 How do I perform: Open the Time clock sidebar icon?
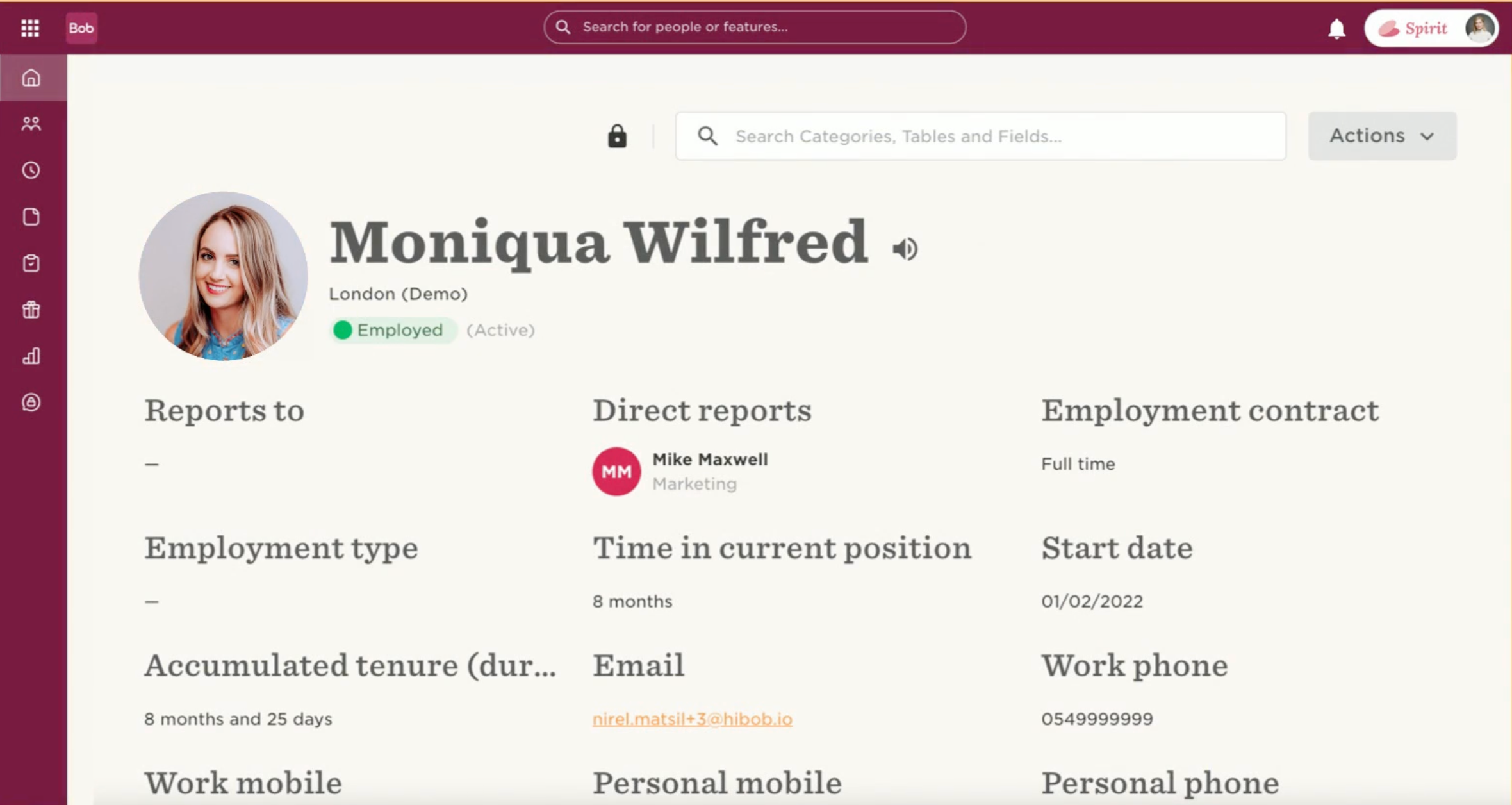[31, 170]
